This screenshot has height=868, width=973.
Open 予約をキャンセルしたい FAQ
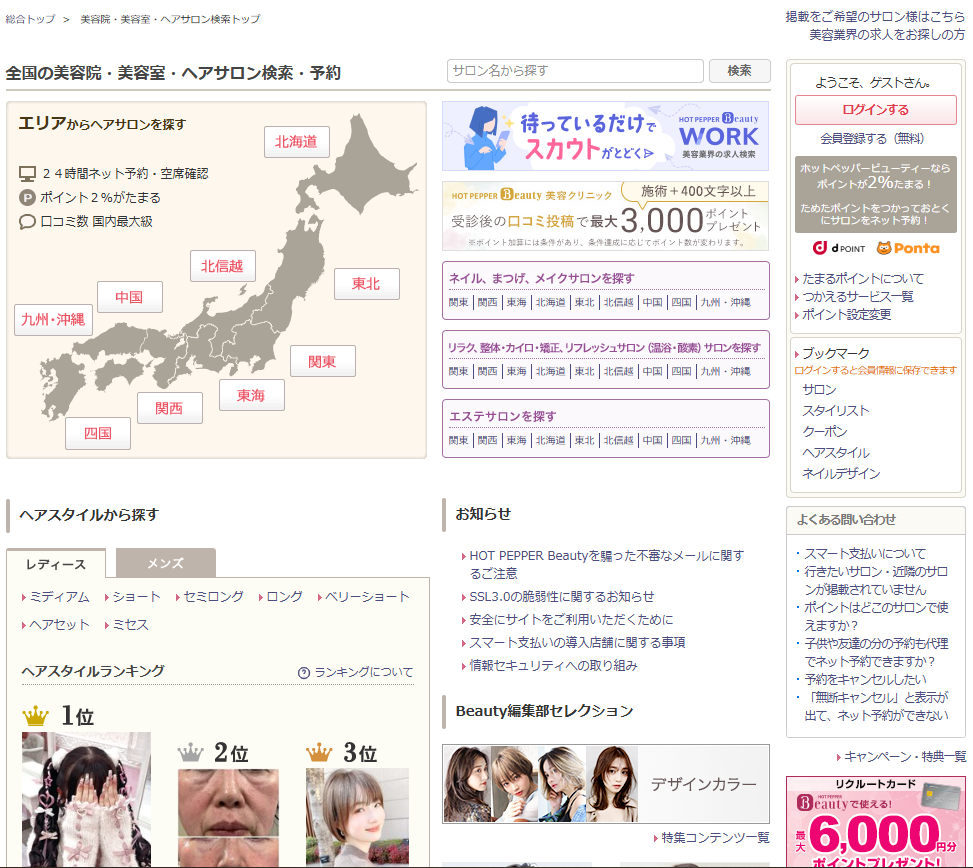click(865, 680)
